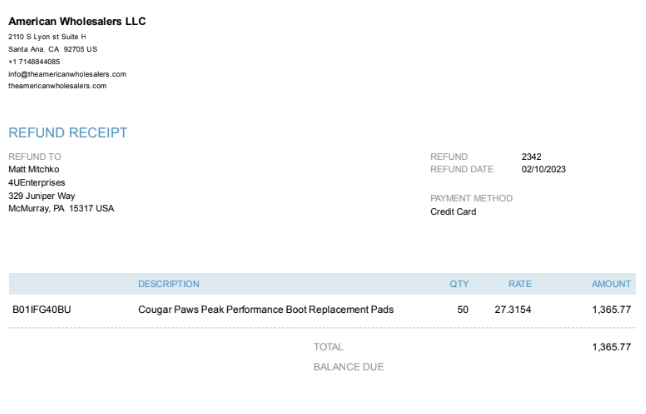Click the Credit Card payment method text
Viewport: 646px width, 414px height.
point(453,212)
